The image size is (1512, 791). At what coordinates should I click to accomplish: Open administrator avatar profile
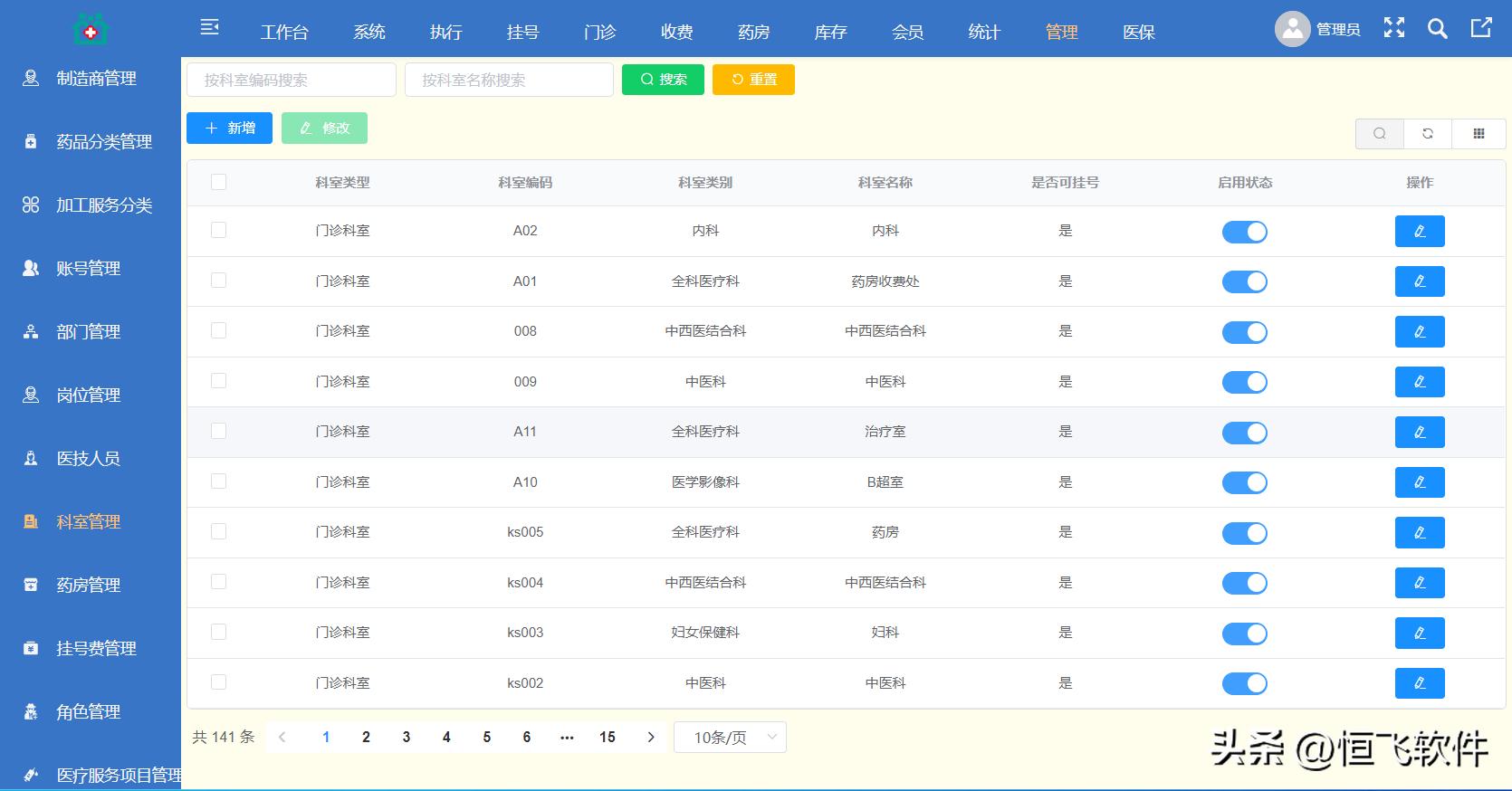pos(1293,29)
